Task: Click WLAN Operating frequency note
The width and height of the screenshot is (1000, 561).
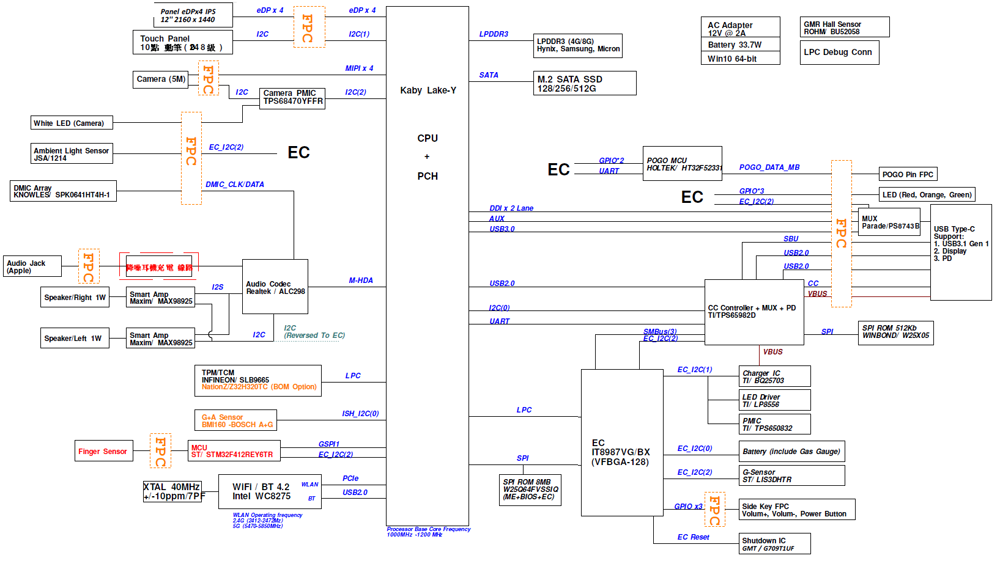Action: click(267, 520)
